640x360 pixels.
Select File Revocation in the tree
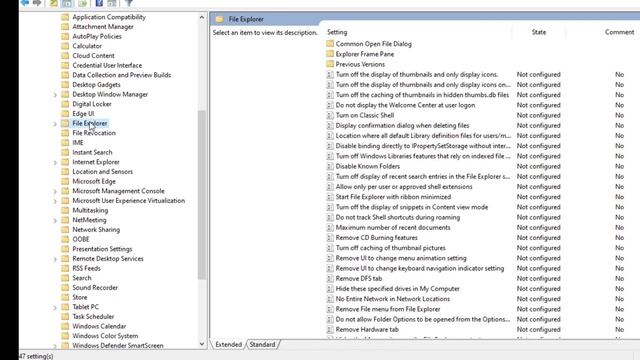(94, 133)
